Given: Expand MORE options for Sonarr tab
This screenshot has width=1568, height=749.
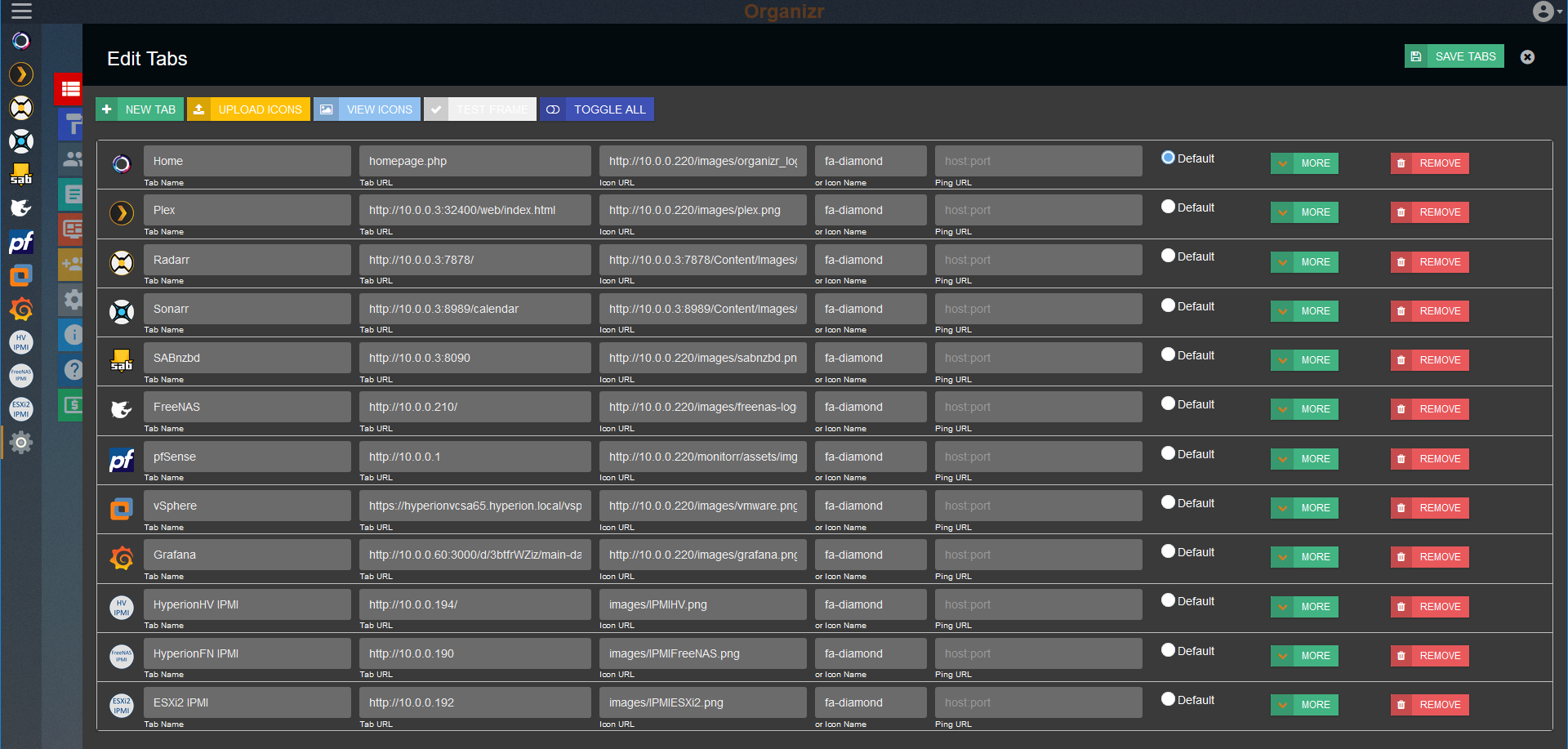Looking at the screenshot, I should tap(1304, 311).
